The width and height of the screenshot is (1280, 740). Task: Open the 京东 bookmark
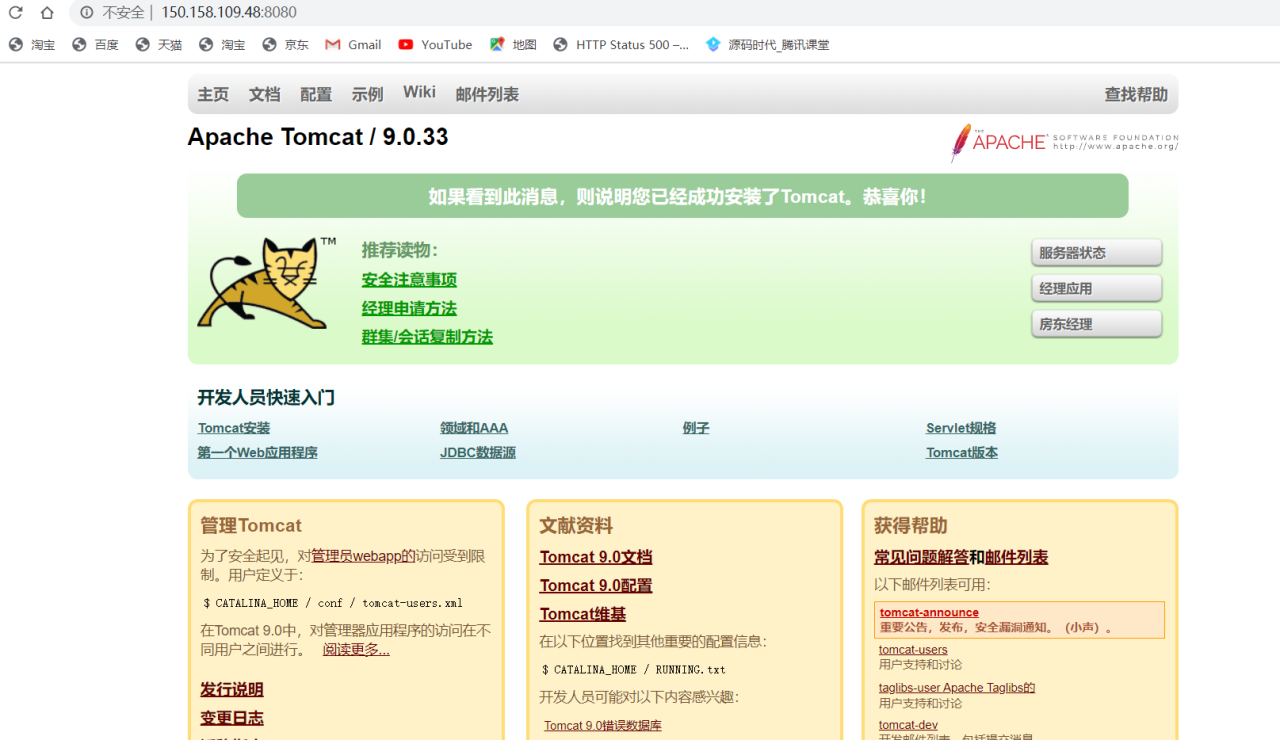(x=285, y=44)
